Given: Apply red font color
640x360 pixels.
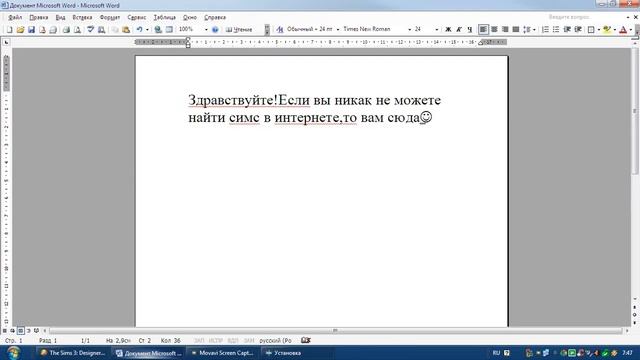Looking at the screenshot, I should 623,29.
